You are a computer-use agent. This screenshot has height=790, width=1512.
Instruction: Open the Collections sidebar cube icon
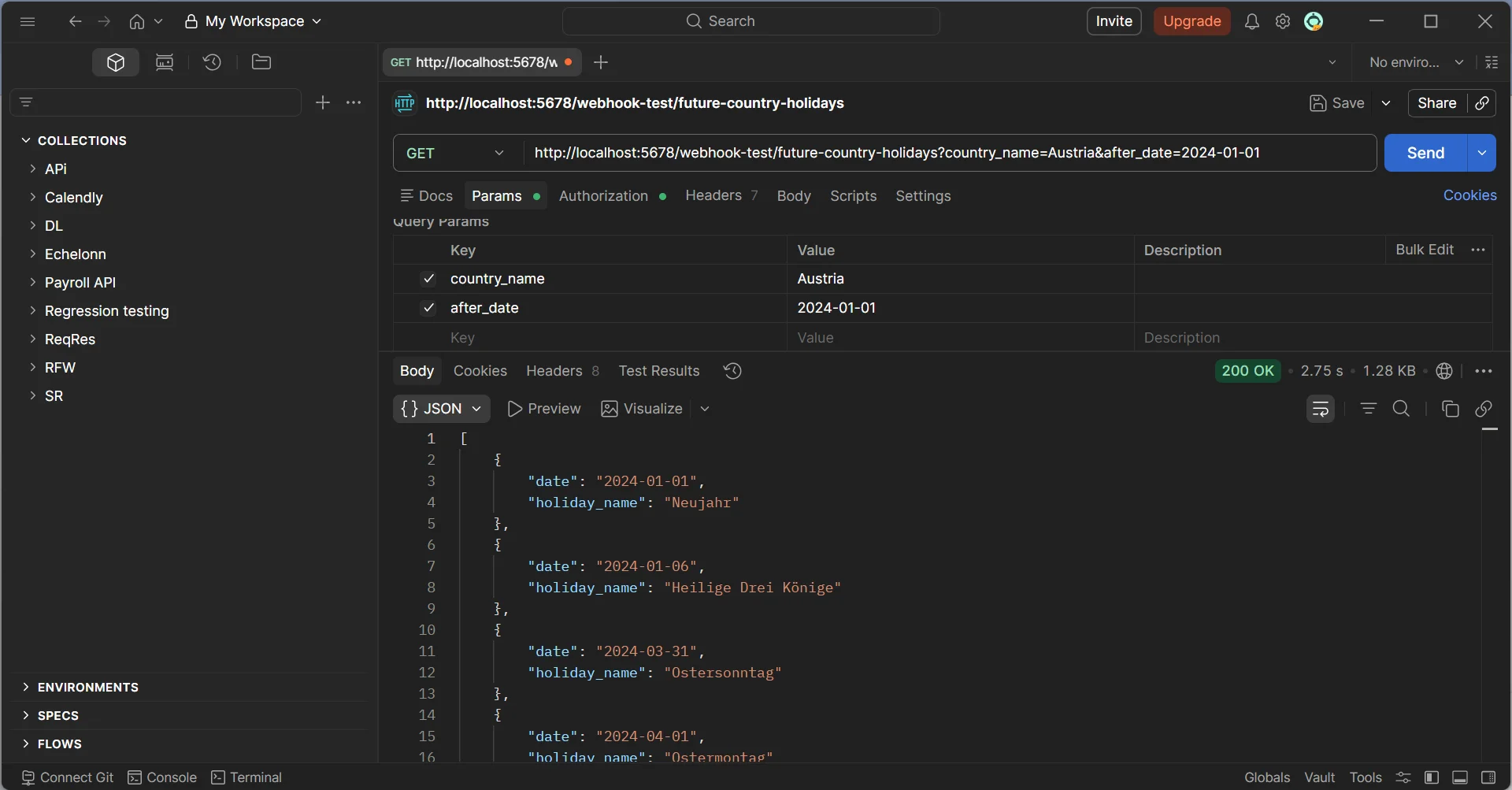(x=116, y=62)
